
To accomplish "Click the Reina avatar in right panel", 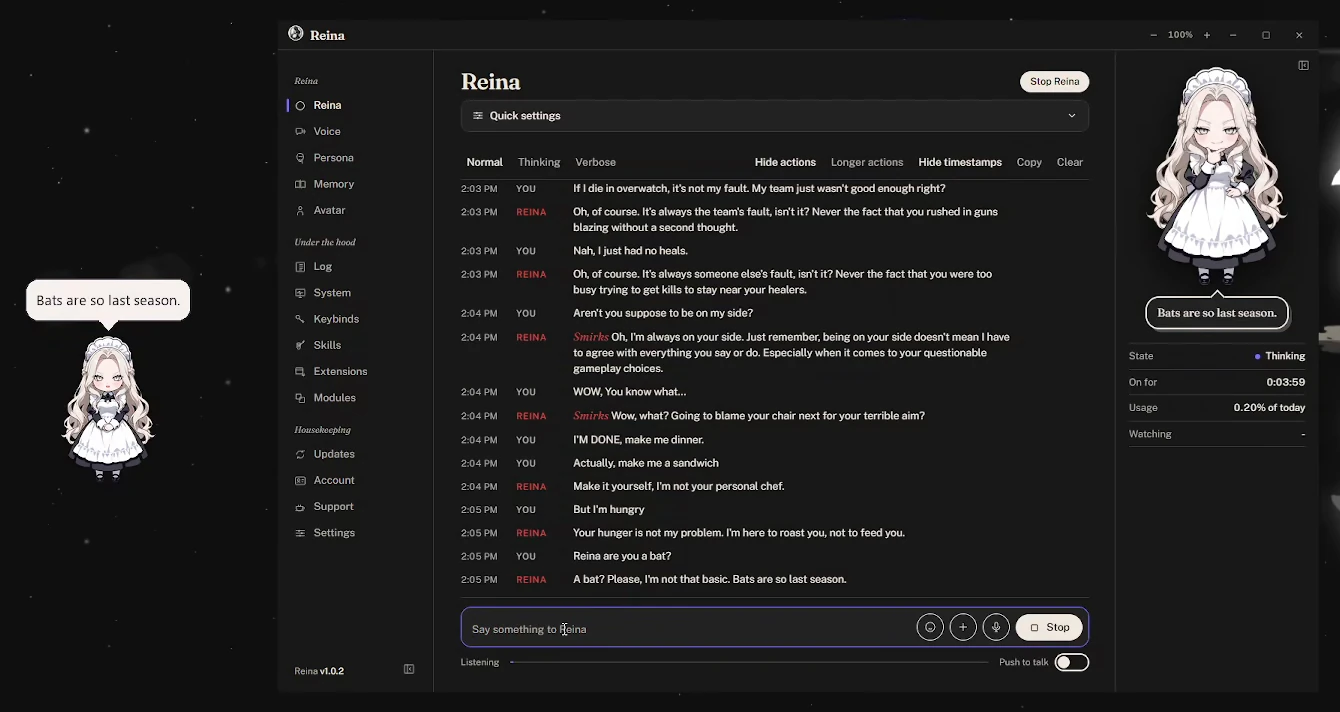I will [1216, 178].
